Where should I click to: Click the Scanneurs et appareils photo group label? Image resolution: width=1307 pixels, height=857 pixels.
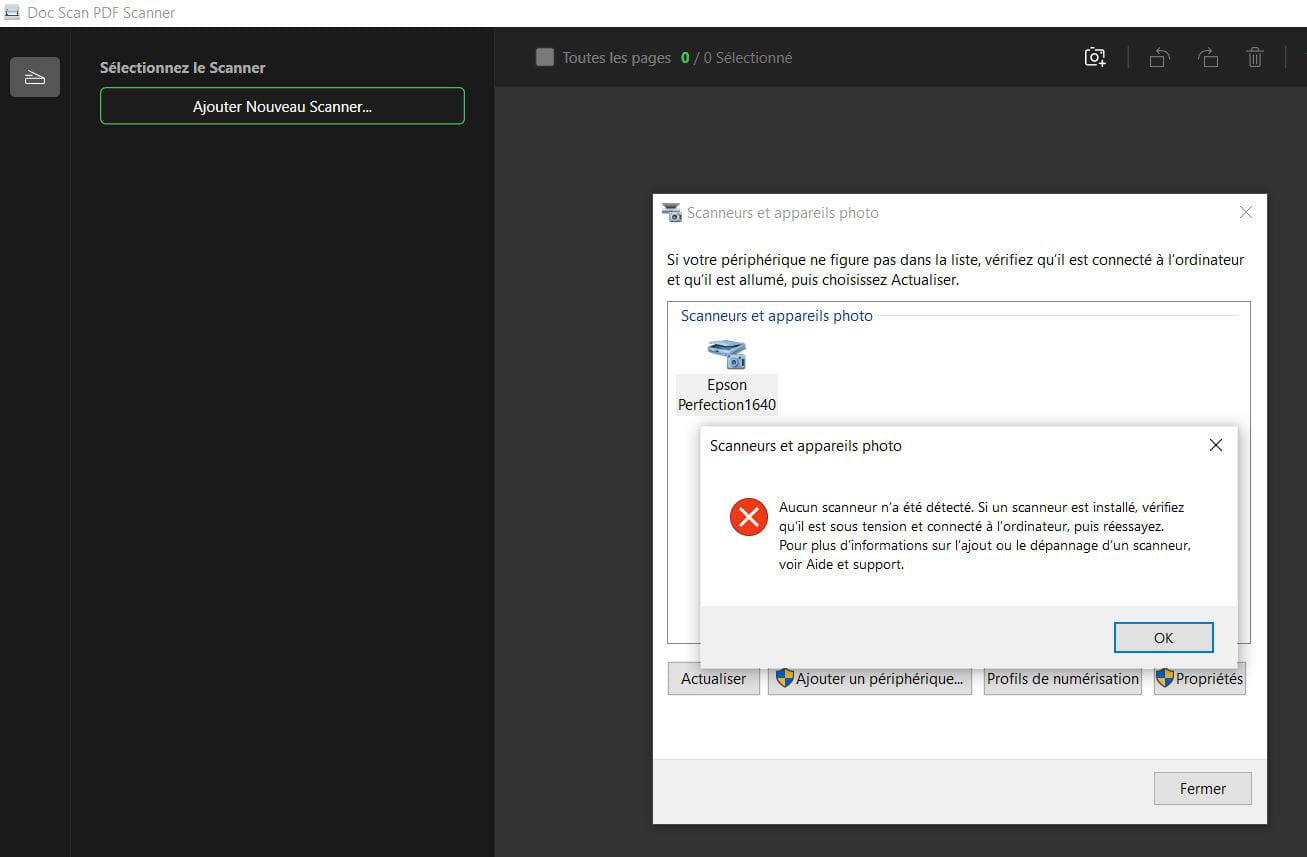coord(777,316)
